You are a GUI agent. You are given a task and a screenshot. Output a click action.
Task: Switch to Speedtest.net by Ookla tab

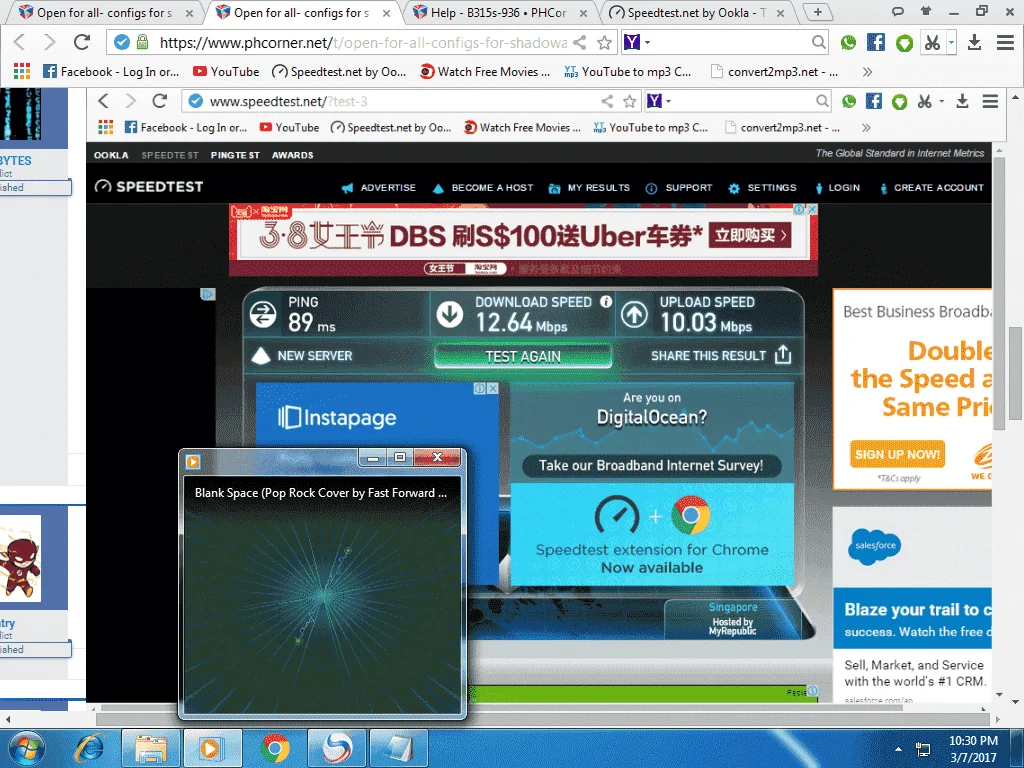coord(697,12)
